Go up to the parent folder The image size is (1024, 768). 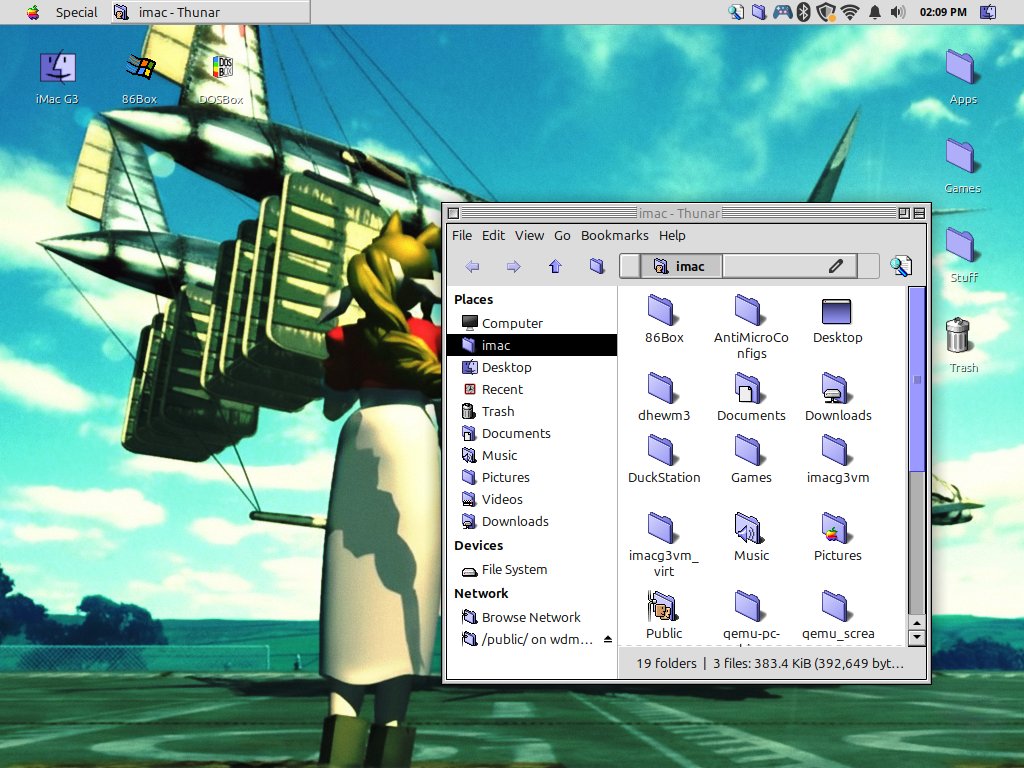pyautogui.click(x=555, y=266)
